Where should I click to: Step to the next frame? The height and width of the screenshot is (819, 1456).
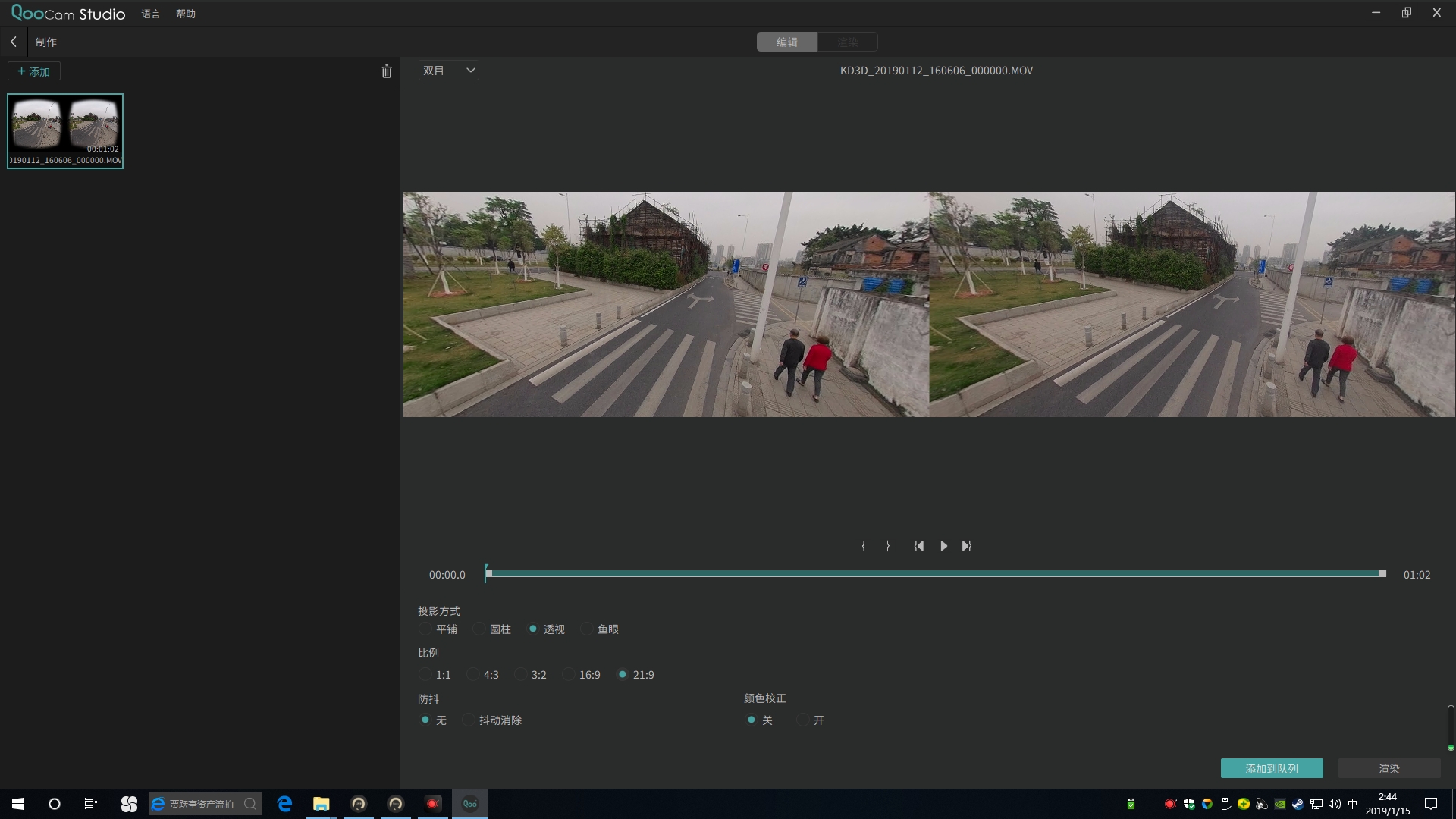point(967,546)
